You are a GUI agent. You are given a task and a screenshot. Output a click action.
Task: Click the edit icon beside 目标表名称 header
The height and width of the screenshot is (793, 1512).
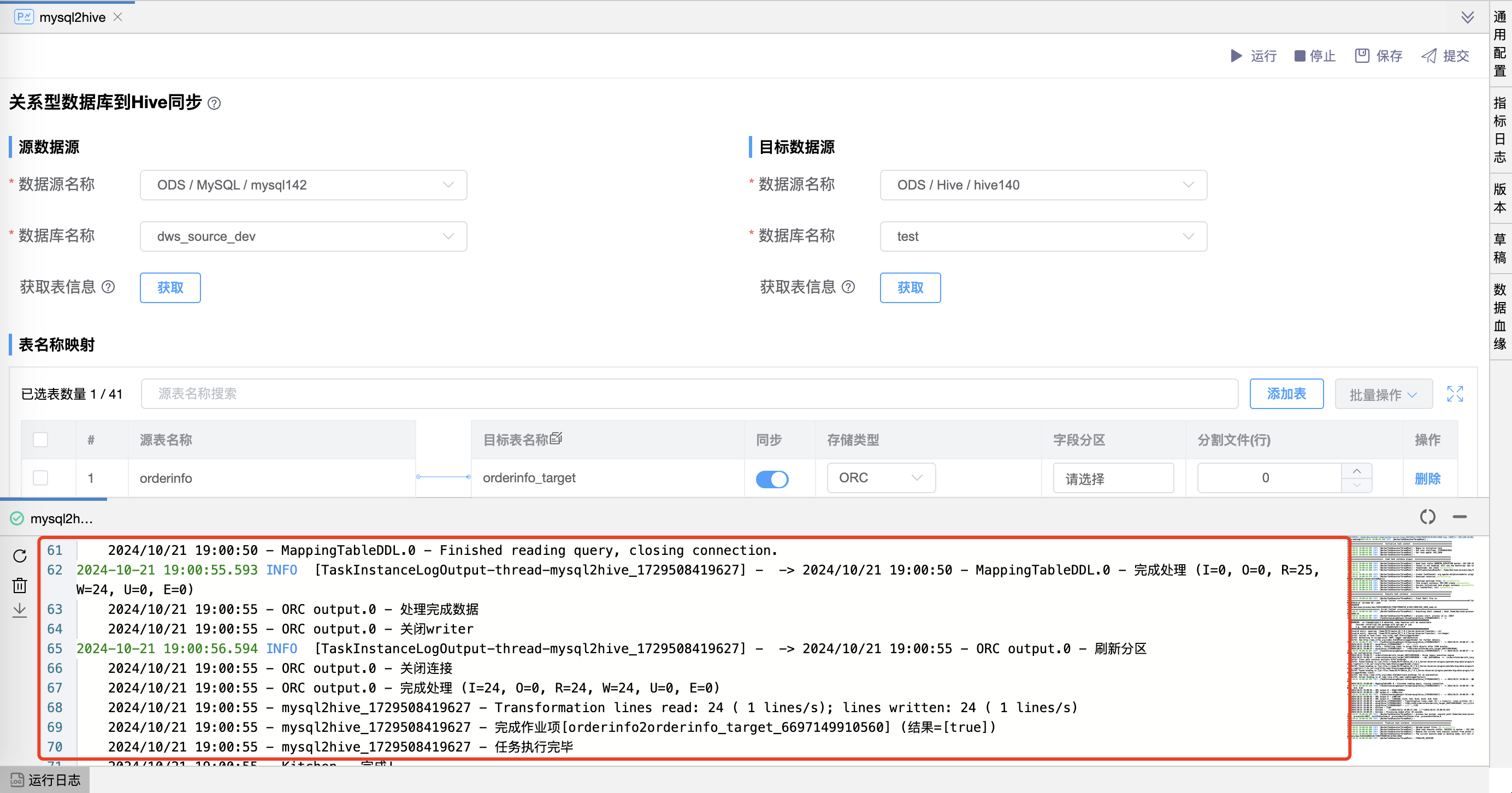(557, 439)
